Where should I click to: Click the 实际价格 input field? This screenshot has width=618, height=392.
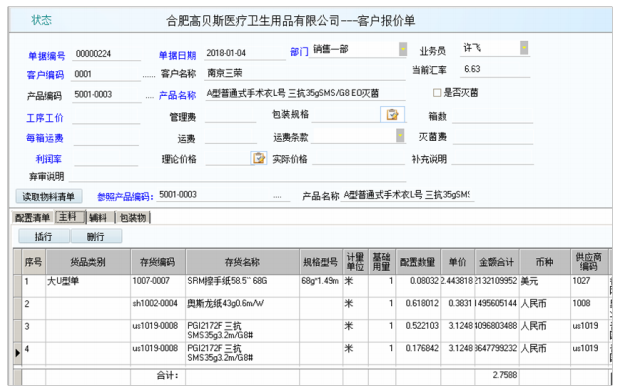(x=358, y=158)
